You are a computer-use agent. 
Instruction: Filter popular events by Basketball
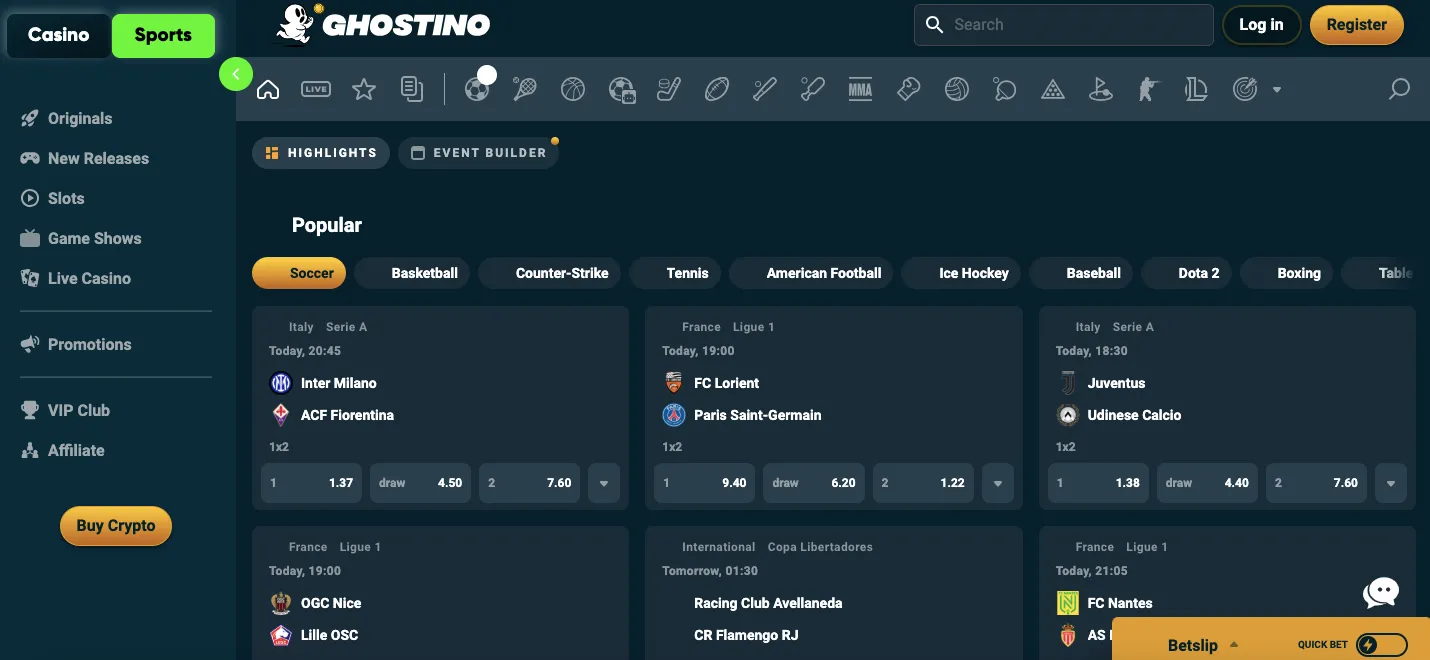coord(412,273)
